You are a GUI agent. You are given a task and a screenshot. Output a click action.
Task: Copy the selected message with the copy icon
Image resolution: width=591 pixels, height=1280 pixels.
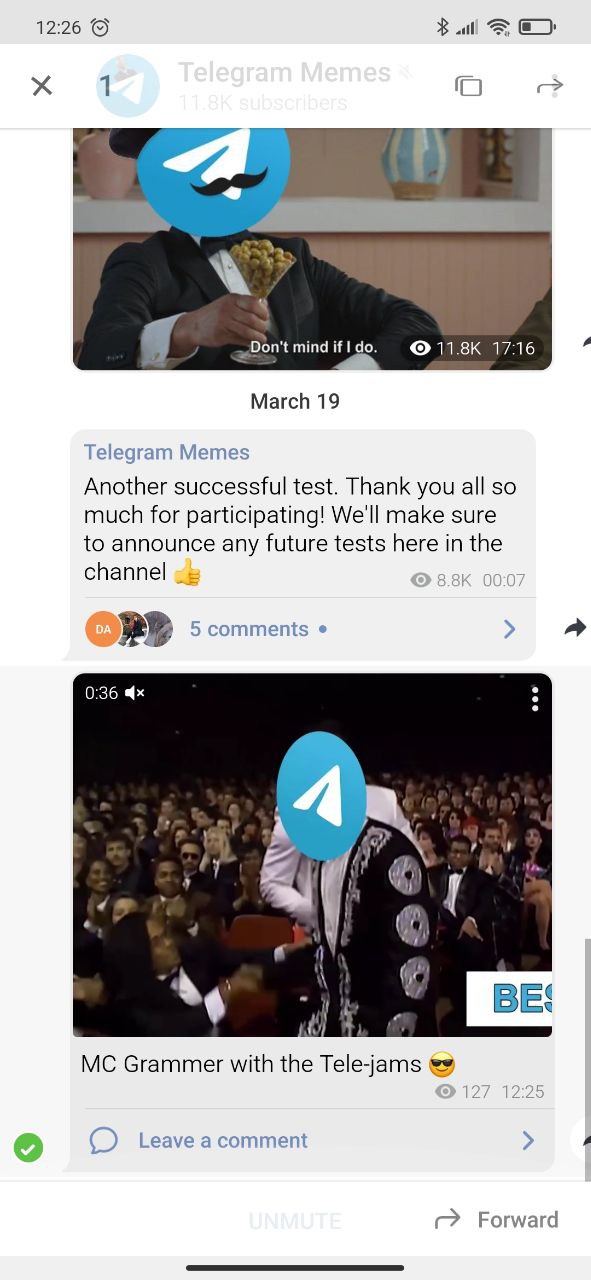tap(468, 86)
